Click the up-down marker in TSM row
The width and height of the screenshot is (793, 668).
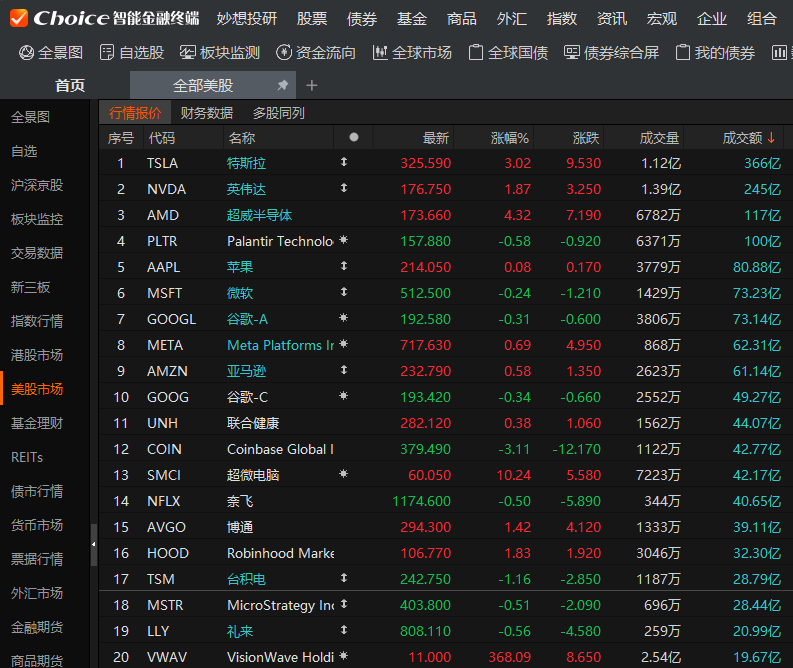(344, 577)
